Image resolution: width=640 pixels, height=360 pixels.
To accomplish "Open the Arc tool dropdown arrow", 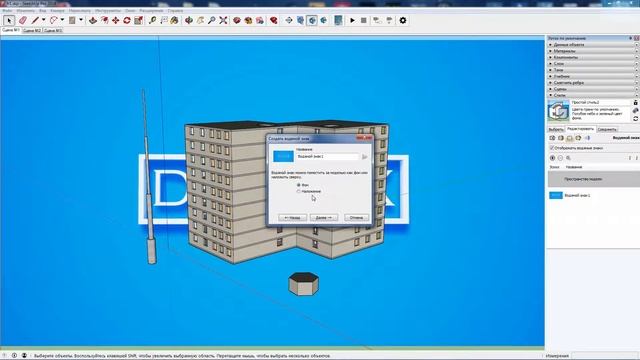I will pos(62,20).
